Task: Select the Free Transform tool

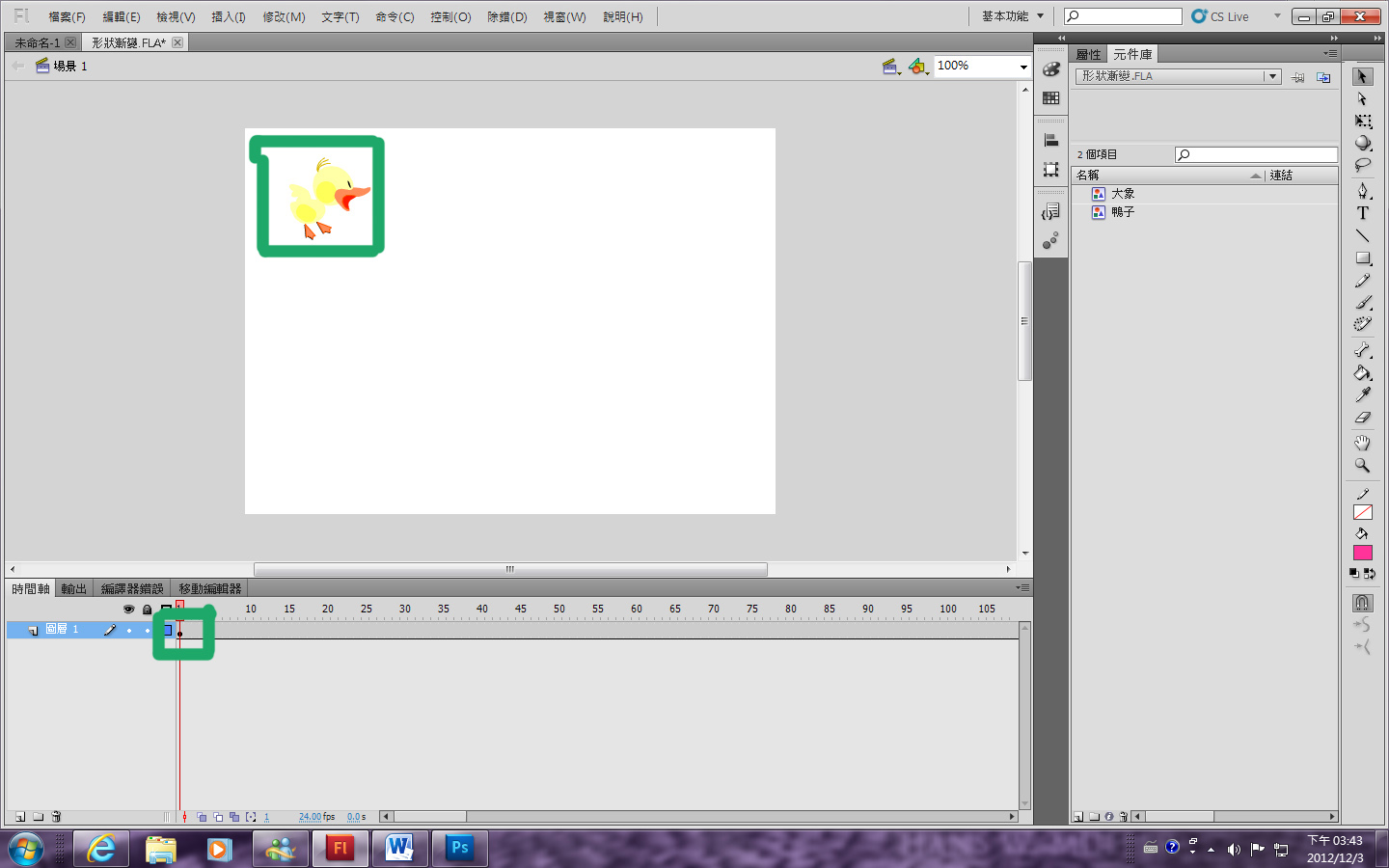Action: point(1362,122)
